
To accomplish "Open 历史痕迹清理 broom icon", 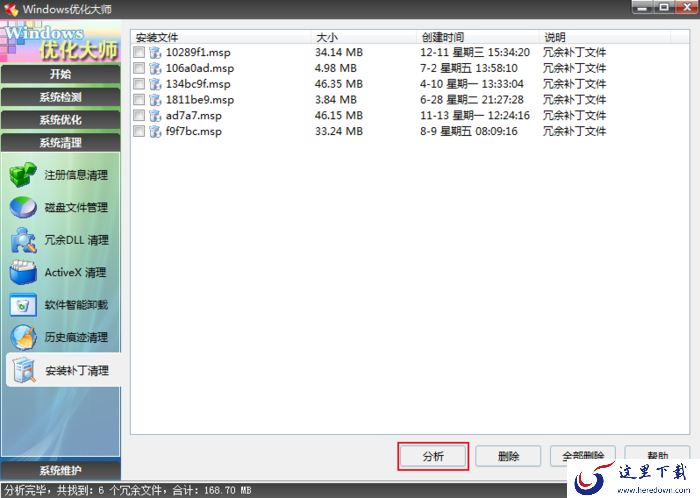I will (x=23, y=337).
